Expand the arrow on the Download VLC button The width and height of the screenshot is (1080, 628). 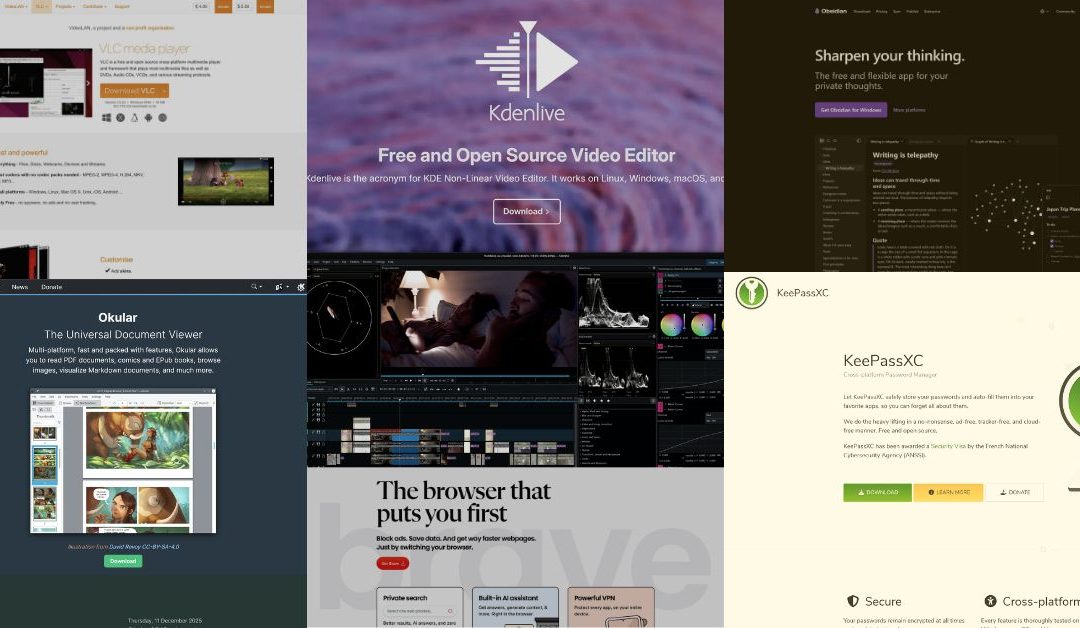(163, 91)
